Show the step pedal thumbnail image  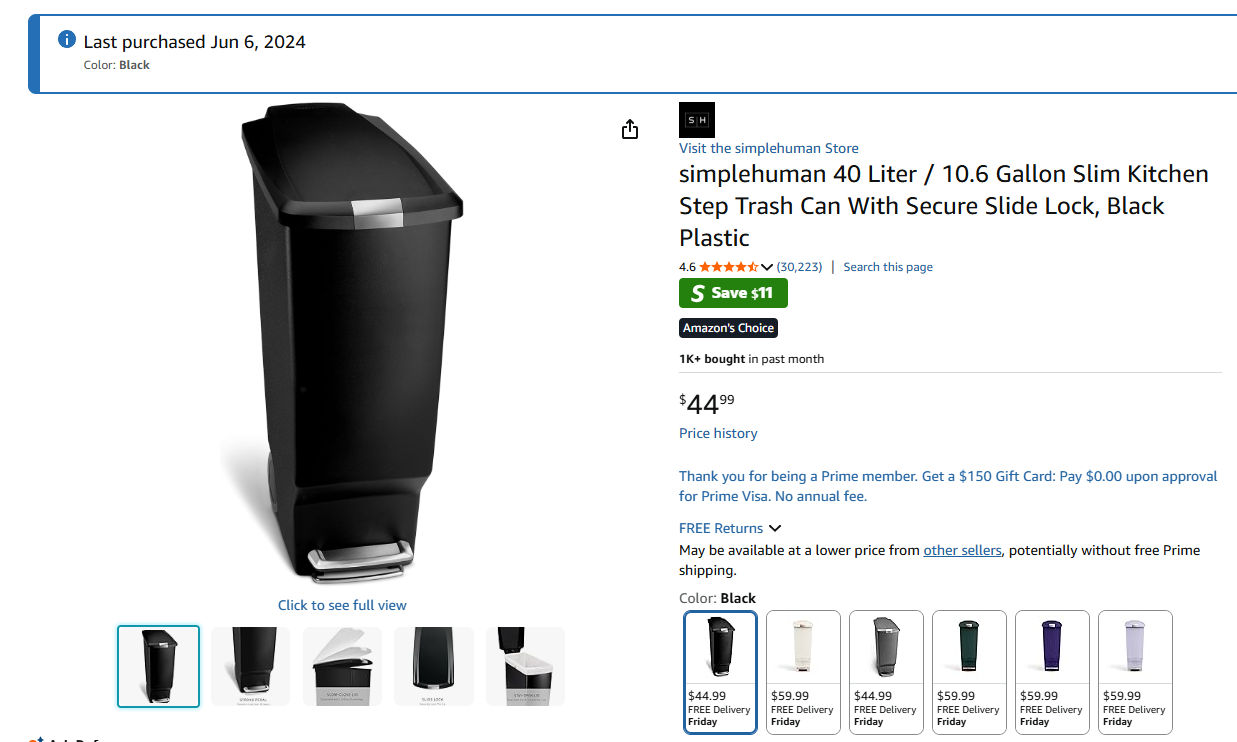click(x=250, y=666)
